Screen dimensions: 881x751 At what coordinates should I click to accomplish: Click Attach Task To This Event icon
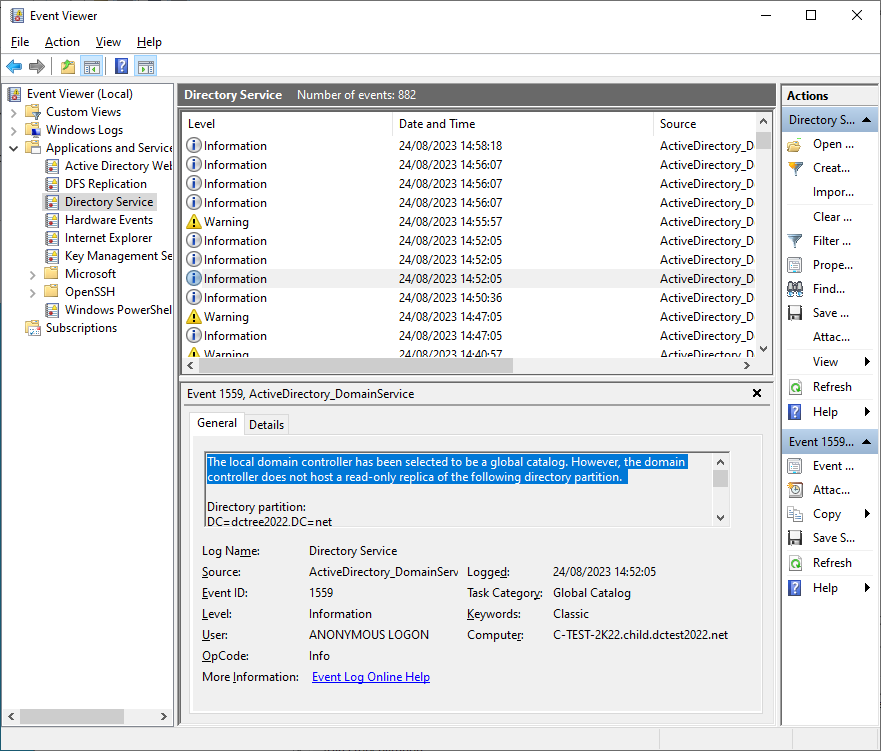794,490
